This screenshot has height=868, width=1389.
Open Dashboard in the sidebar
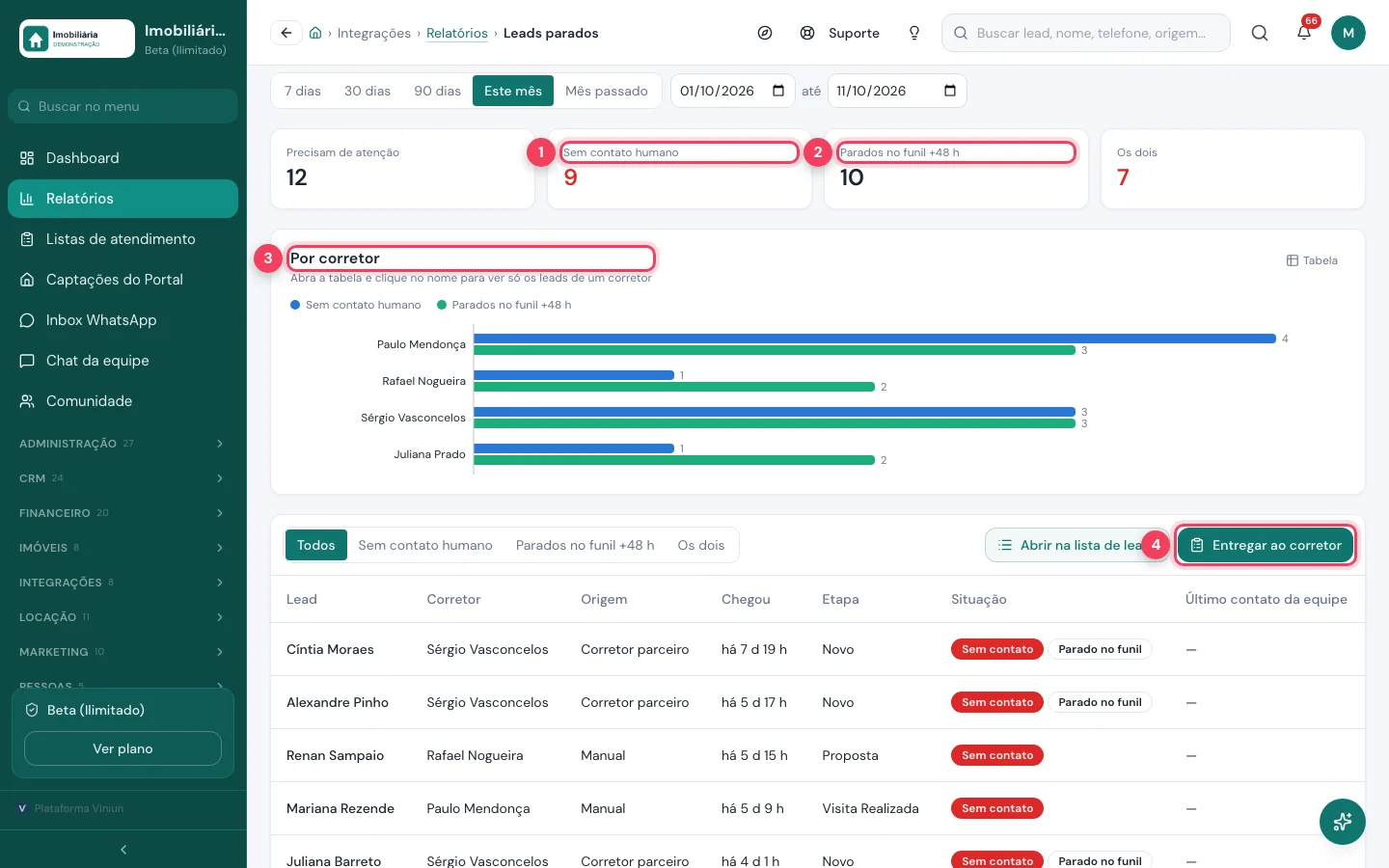click(x=123, y=158)
